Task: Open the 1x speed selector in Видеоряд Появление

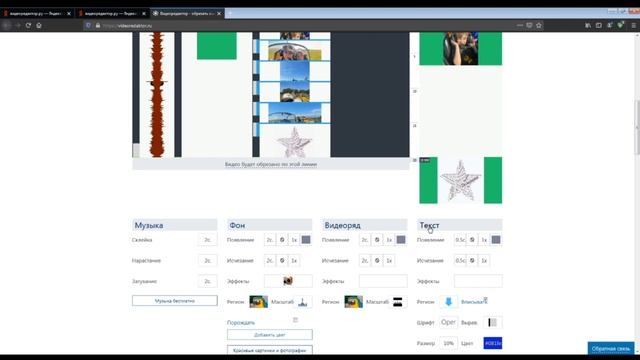Action: click(x=389, y=240)
